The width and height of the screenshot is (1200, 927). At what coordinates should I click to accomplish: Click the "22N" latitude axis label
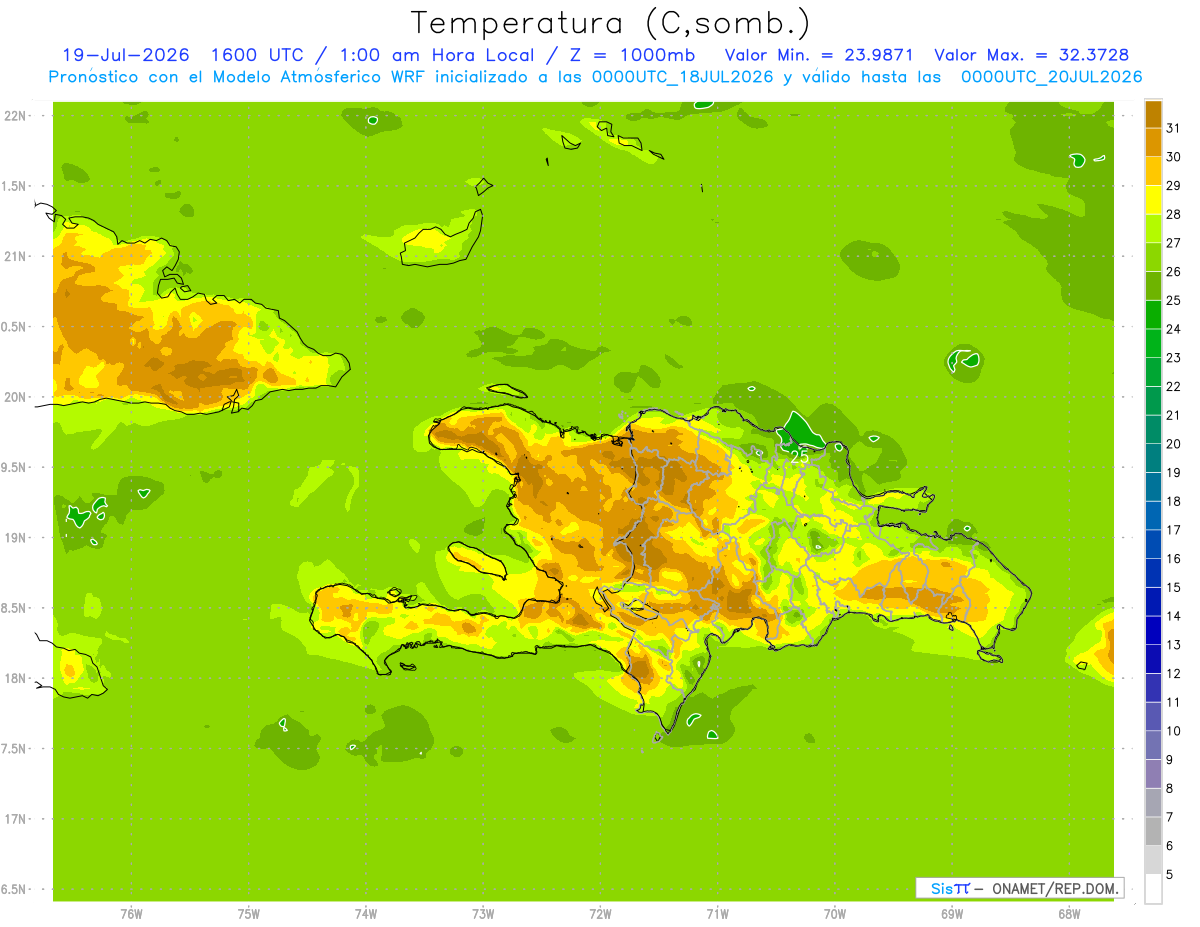tap(15, 116)
